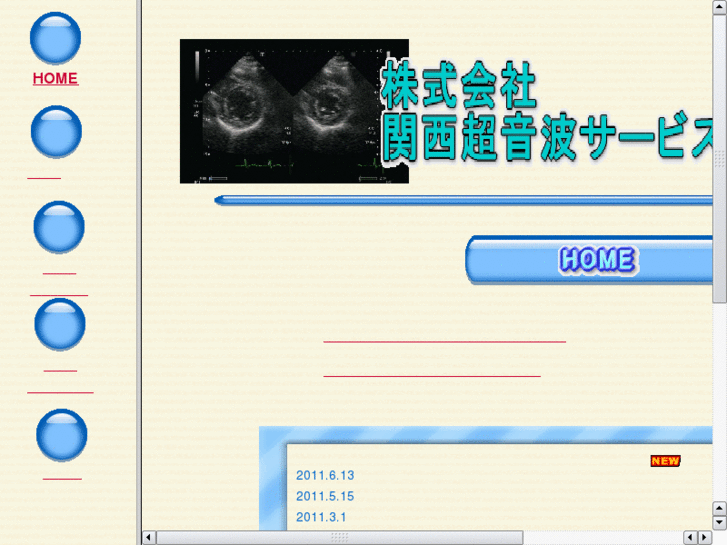727x545 pixels.
Task: Click the blue HOME banner button
Action: (x=589, y=259)
